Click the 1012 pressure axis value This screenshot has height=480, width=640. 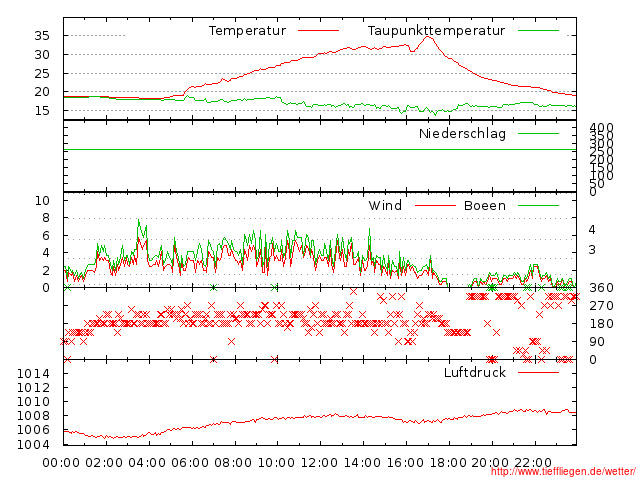click(33, 387)
